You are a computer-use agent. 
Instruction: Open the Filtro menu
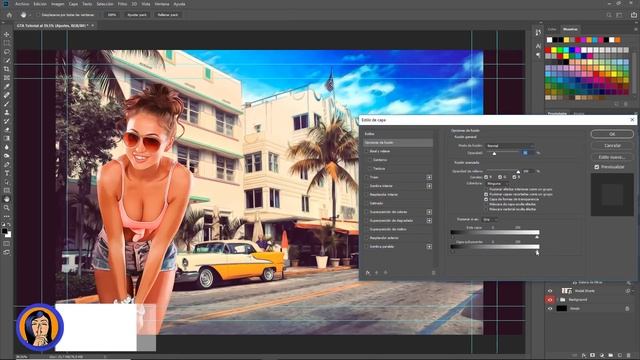[122, 4]
